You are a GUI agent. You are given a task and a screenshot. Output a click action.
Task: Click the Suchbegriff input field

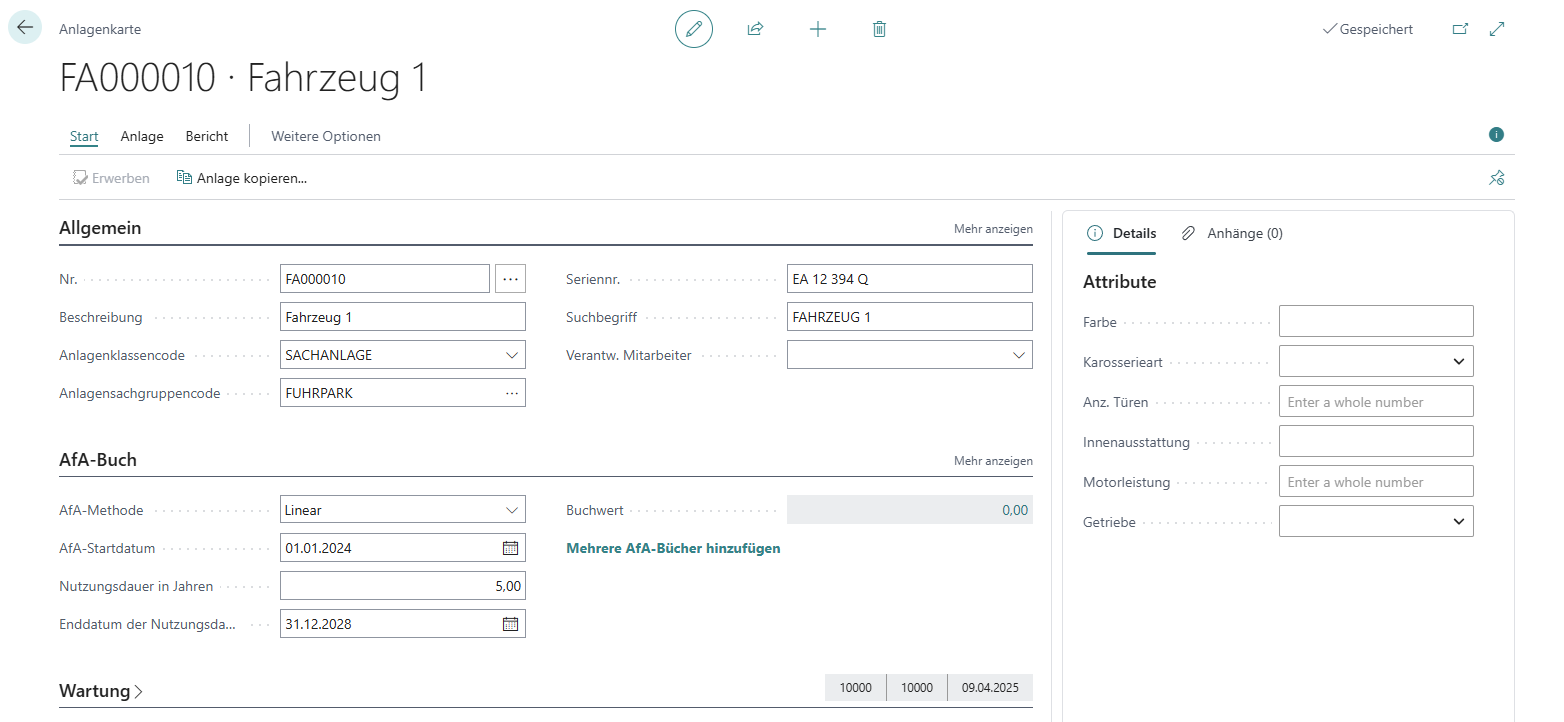pos(910,317)
